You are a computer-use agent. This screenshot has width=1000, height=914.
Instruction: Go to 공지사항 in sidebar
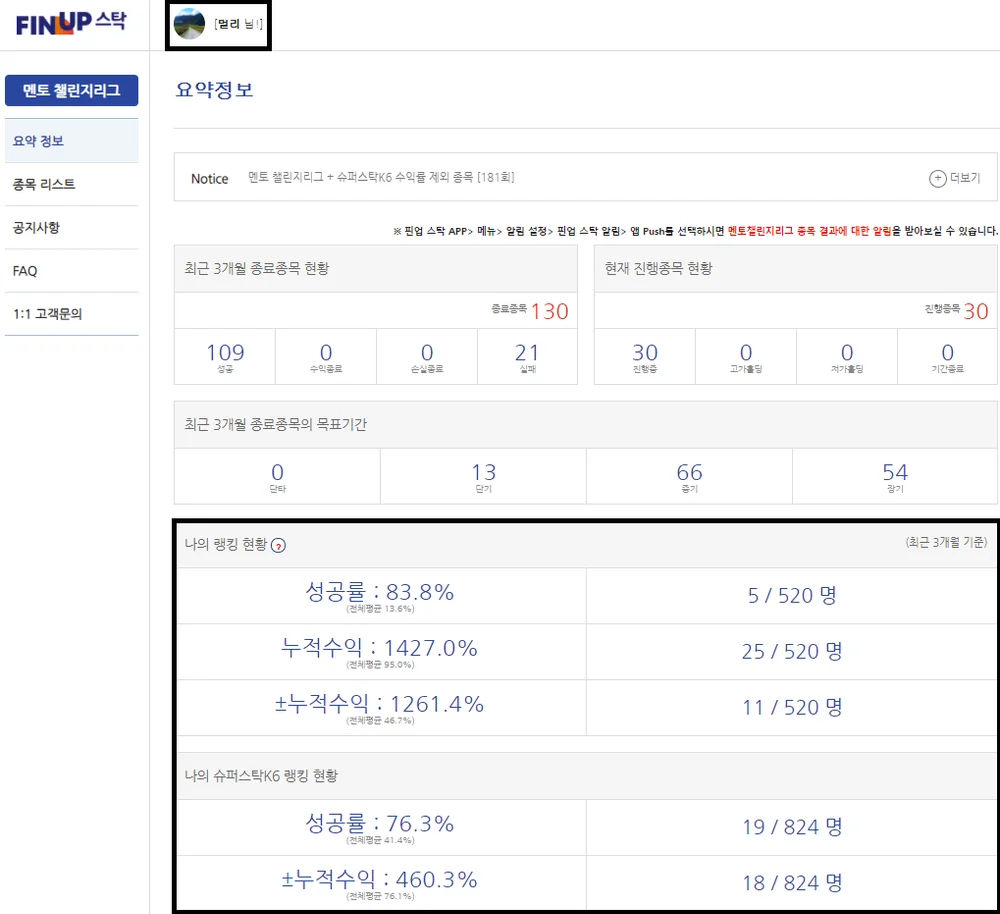coord(37,228)
